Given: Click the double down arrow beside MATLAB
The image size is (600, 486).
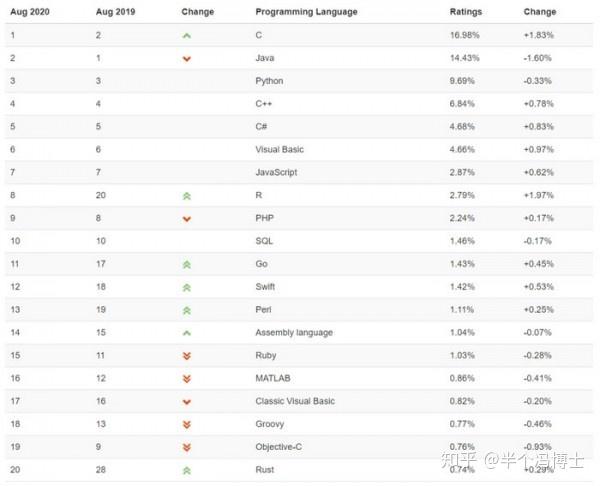Looking at the screenshot, I should pos(186,379).
